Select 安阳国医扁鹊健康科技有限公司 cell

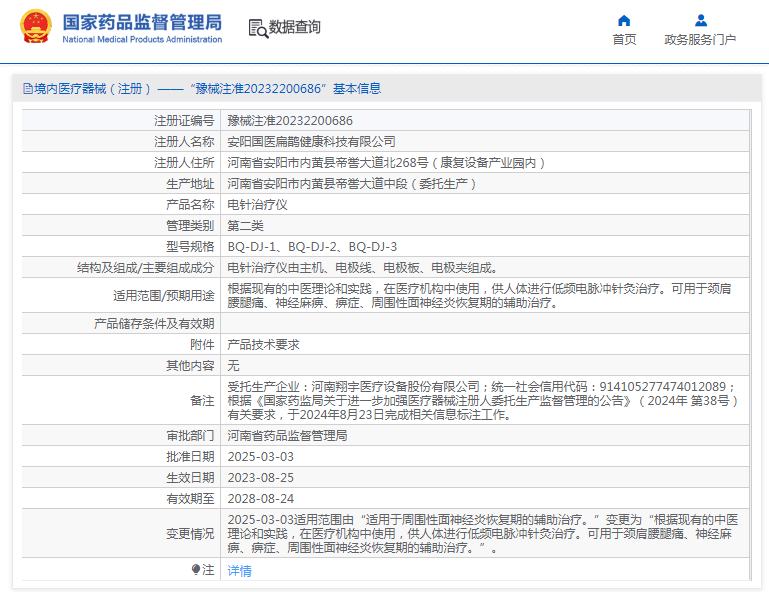point(311,142)
